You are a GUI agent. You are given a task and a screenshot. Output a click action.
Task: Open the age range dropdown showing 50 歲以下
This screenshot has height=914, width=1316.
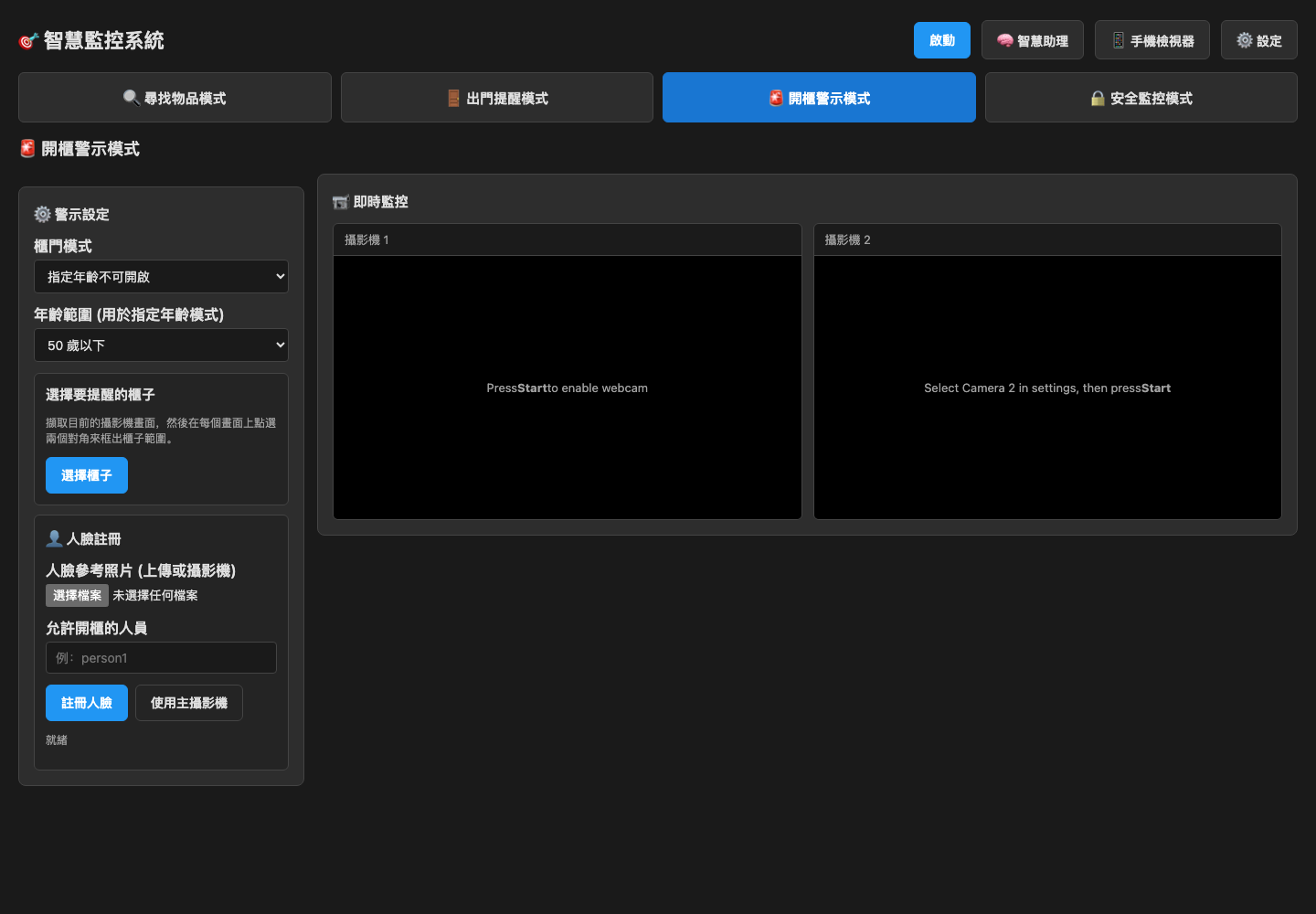click(x=161, y=345)
